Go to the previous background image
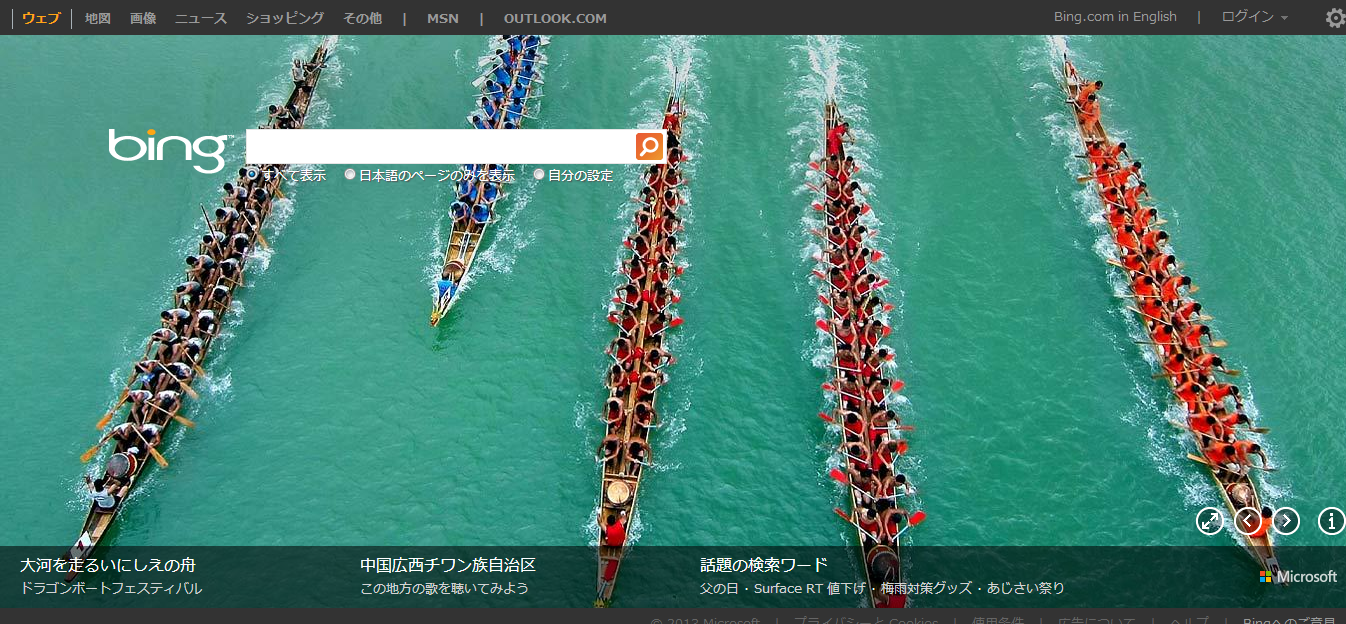Viewport: 1346px width, 624px height. pyautogui.click(x=1247, y=521)
